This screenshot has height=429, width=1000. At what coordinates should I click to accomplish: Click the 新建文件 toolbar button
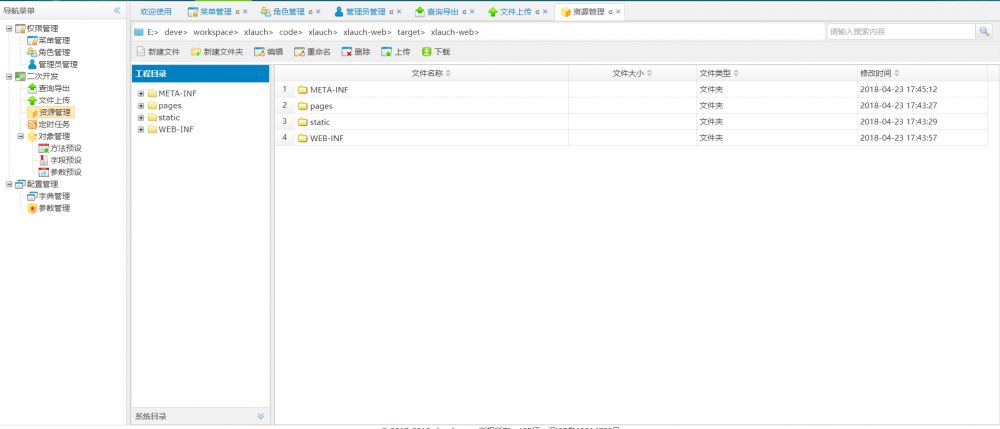tap(158, 52)
